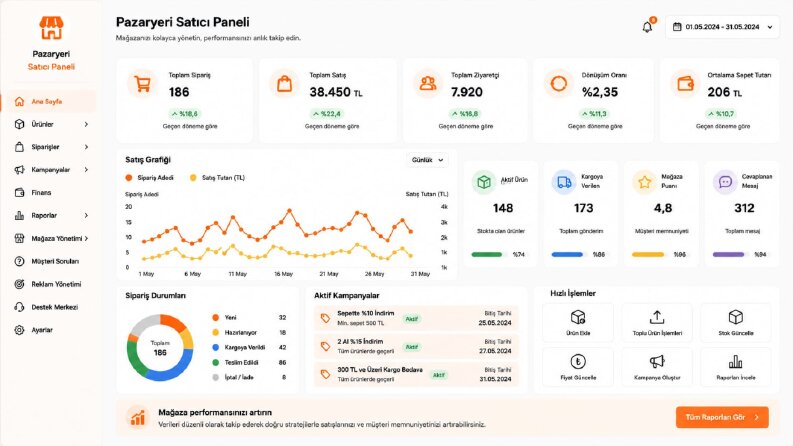Click the Mağaza Puanı star icon

coord(644,182)
